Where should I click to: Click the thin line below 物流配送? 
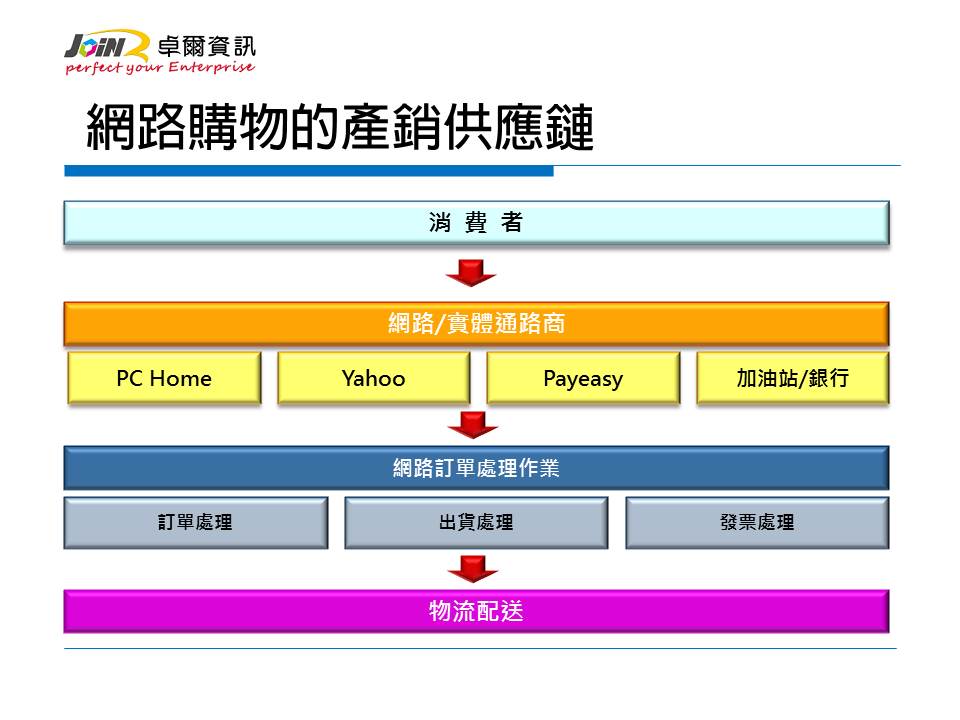[480, 649]
